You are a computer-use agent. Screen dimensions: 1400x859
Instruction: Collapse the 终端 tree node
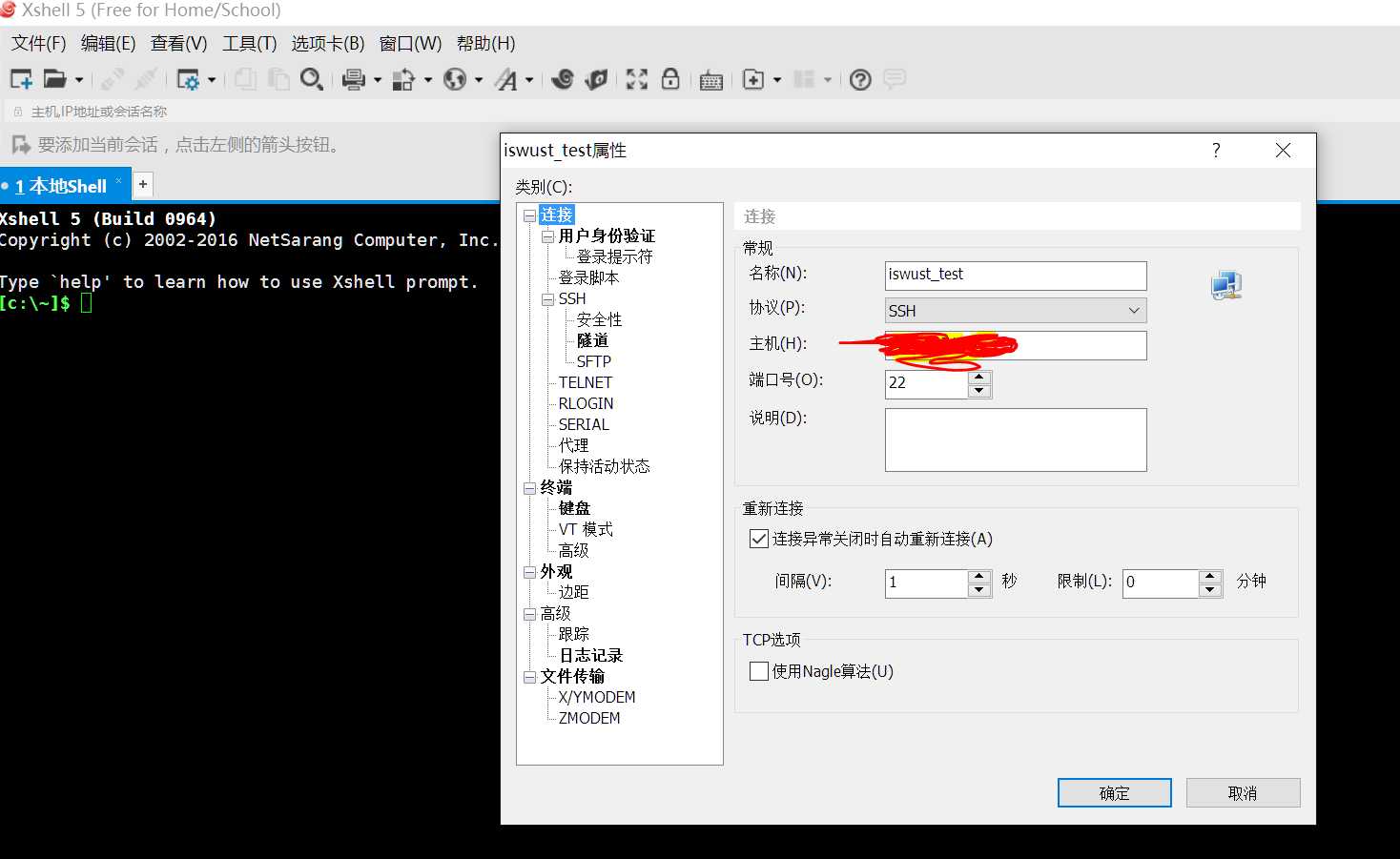(x=529, y=488)
